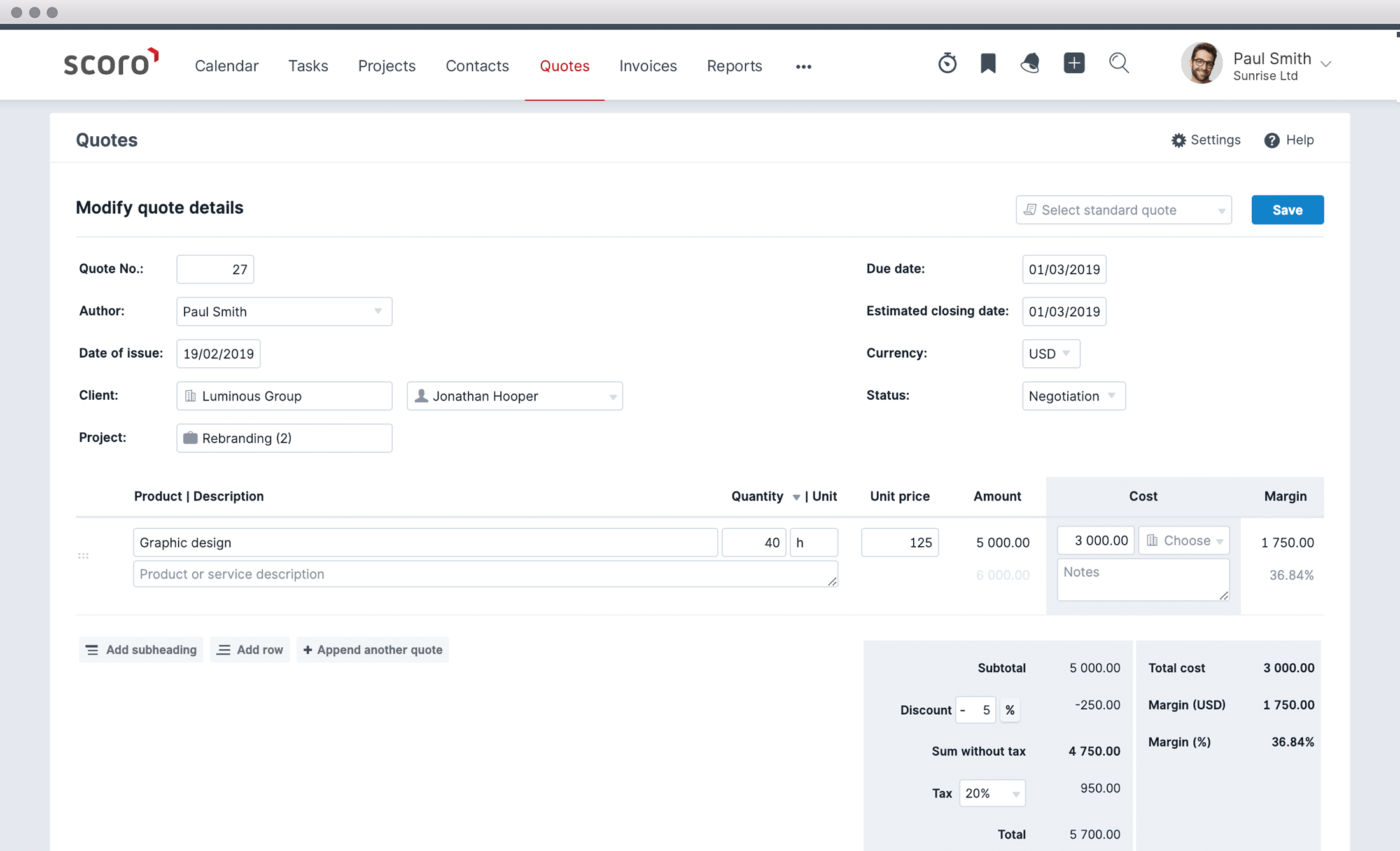Click the unit field showing h
The image size is (1400, 851).
click(x=814, y=542)
